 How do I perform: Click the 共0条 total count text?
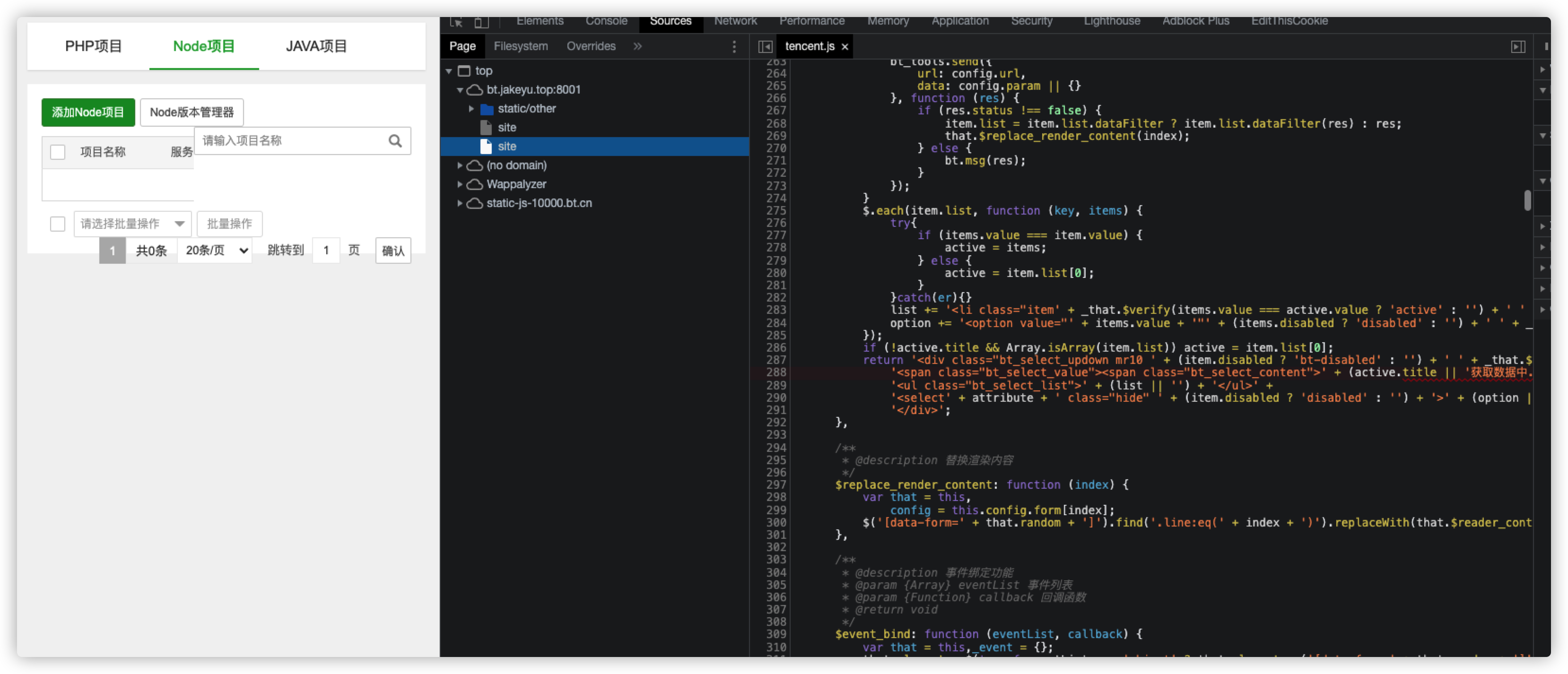(151, 251)
